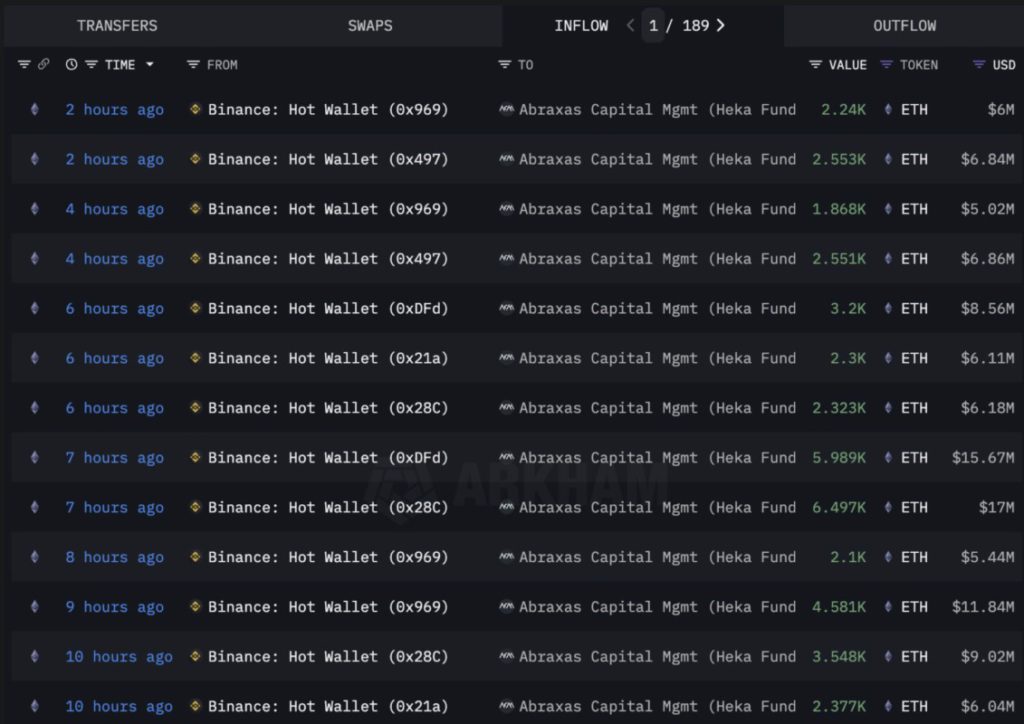The width and height of the screenshot is (1024, 724).
Task: Switch to the TRANSFERS tab
Action: tap(117, 26)
